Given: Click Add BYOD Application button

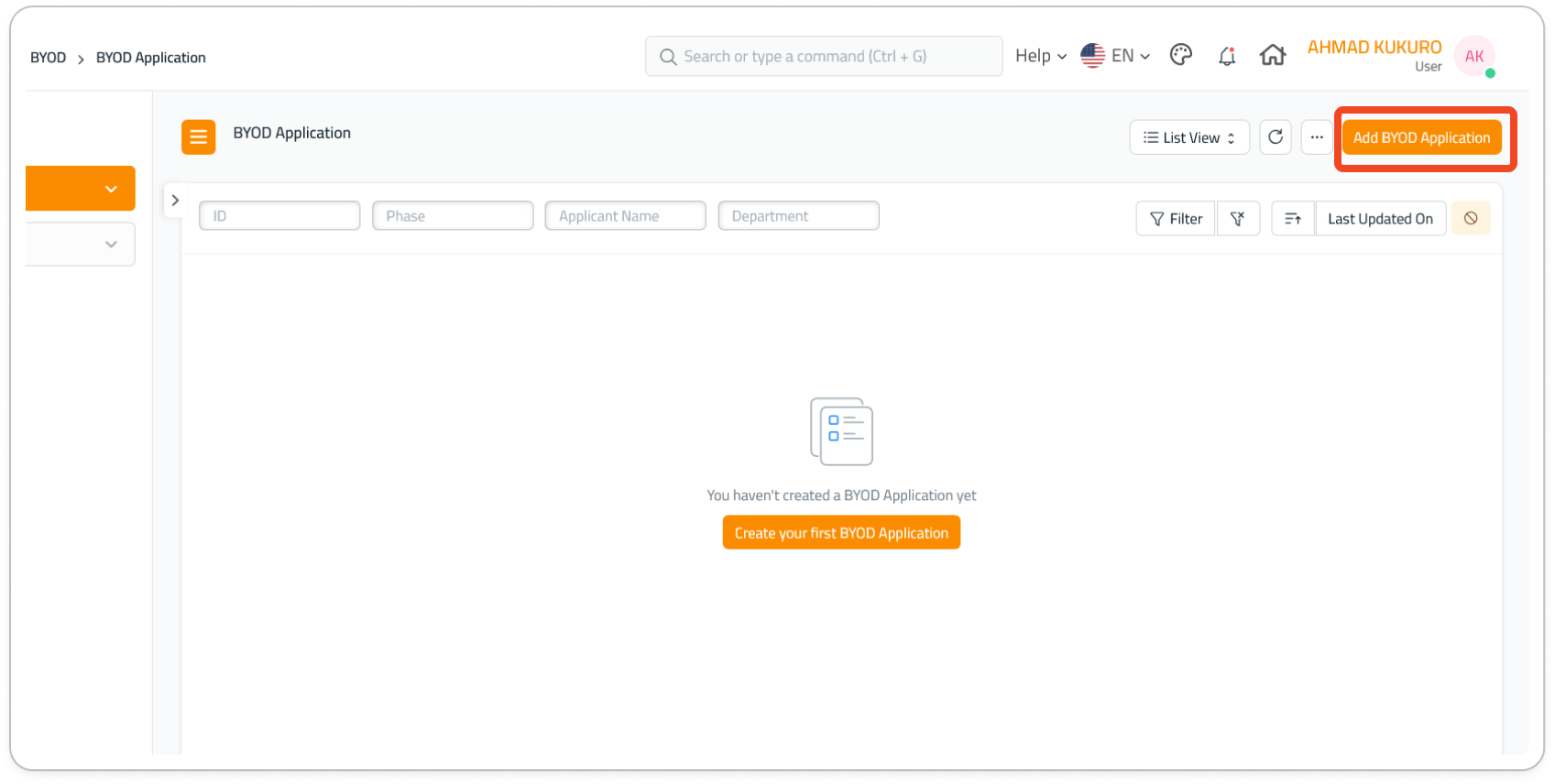Looking at the screenshot, I should 1421,137.
